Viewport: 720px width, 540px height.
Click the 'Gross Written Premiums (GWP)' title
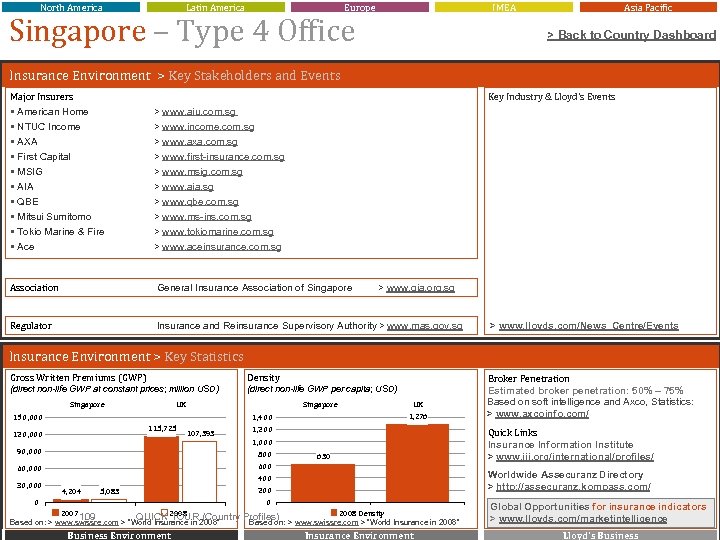78,378
